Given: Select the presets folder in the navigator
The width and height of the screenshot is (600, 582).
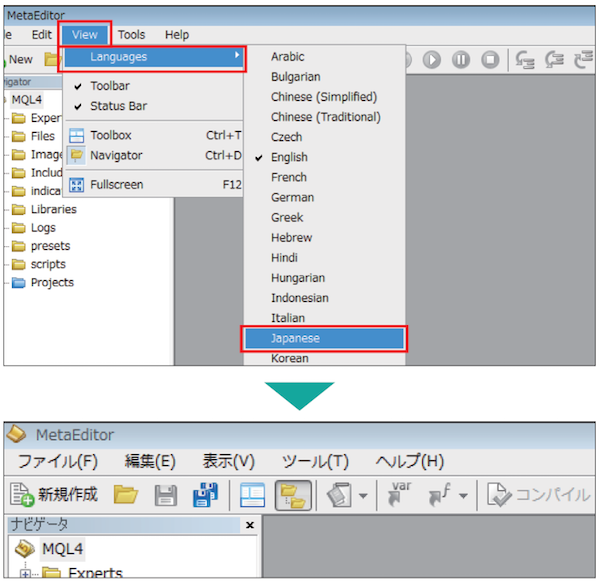Looking at the screenshot, I should (41, 246).
